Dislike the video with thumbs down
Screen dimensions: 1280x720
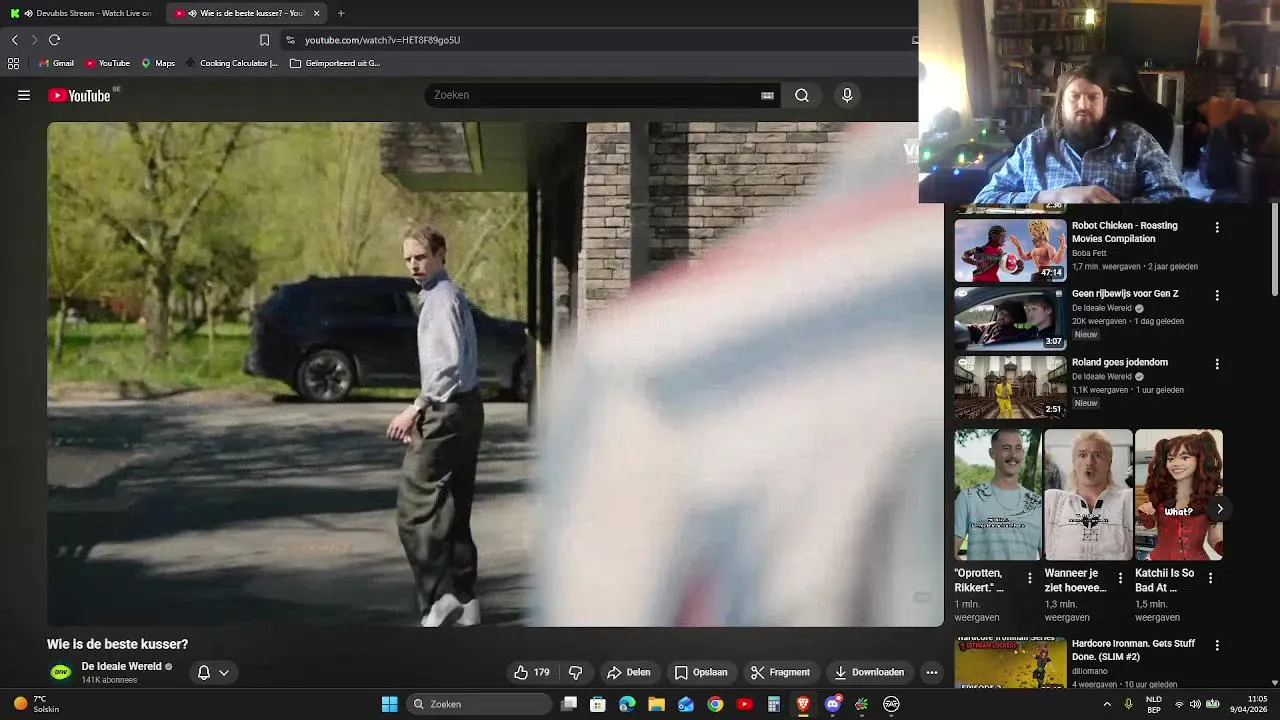click(575, 672)
